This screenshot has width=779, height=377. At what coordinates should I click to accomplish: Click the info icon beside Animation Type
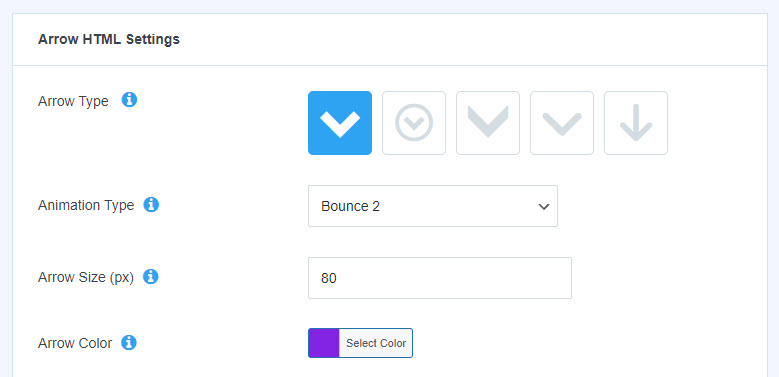[x=151, y=205]
